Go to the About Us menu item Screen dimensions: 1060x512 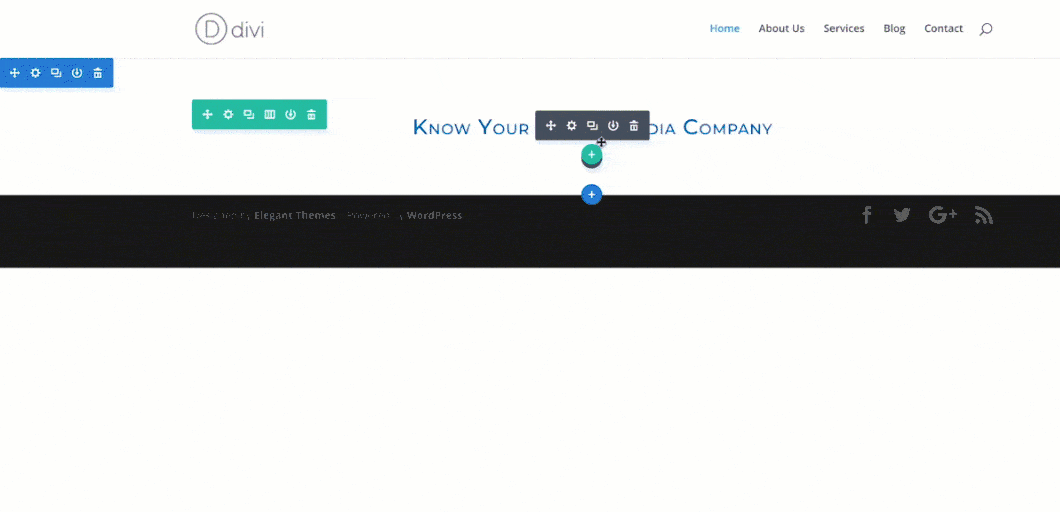[781, 29]
